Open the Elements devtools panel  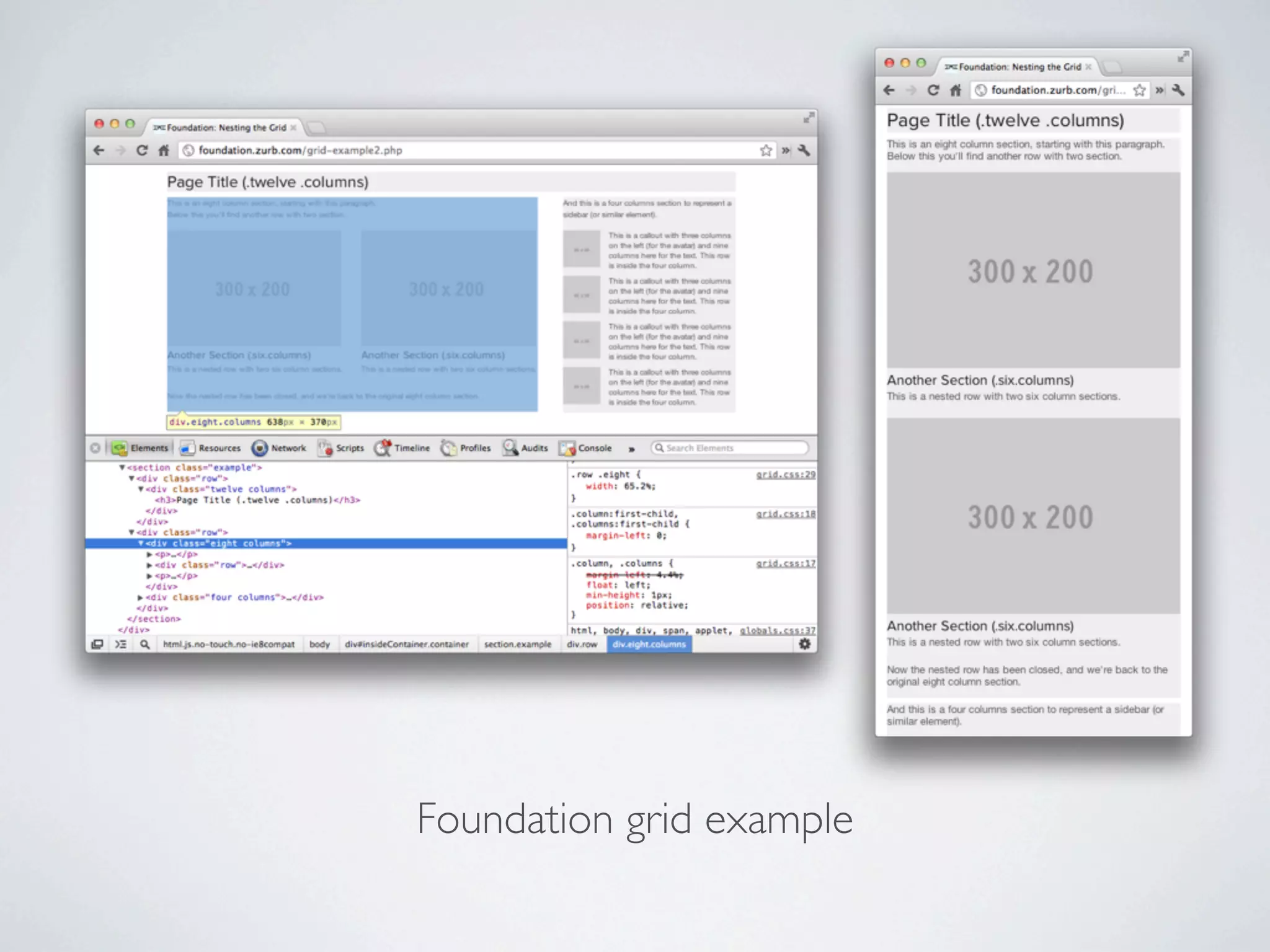pos(140,448)
